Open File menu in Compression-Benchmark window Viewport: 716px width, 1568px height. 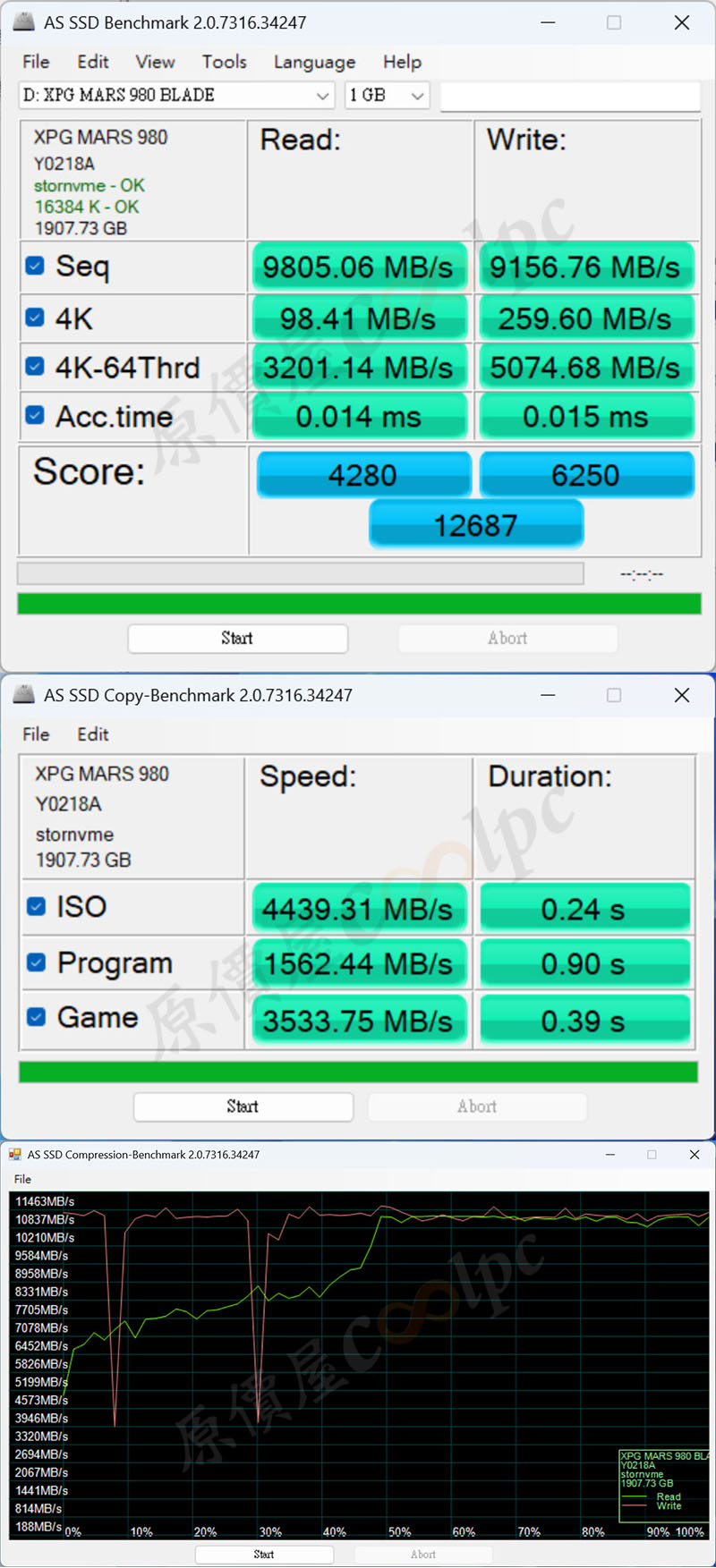[23, 1180]
